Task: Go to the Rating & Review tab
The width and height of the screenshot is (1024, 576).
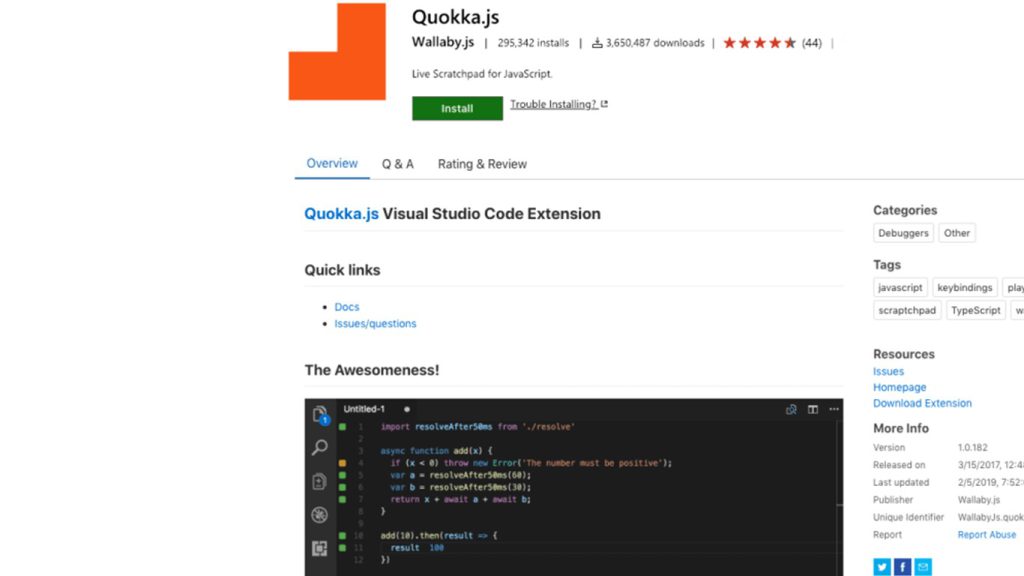Action: 482,164
